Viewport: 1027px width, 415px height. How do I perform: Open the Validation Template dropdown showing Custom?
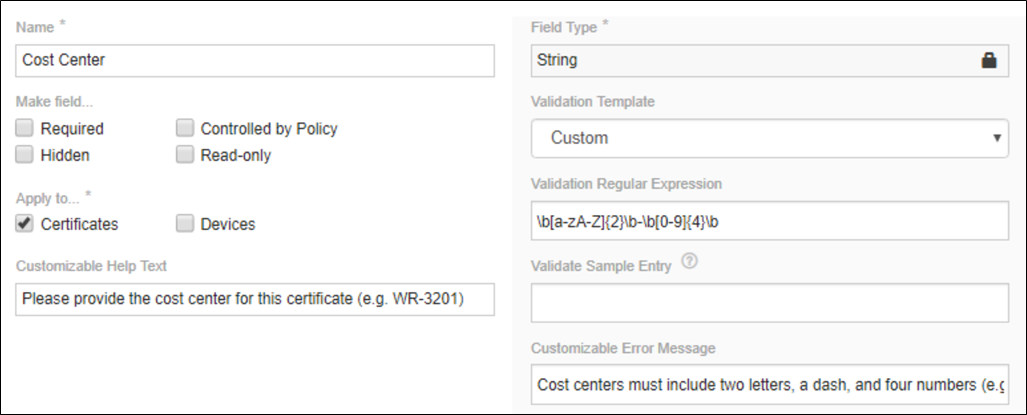click(x=760, y=138)
